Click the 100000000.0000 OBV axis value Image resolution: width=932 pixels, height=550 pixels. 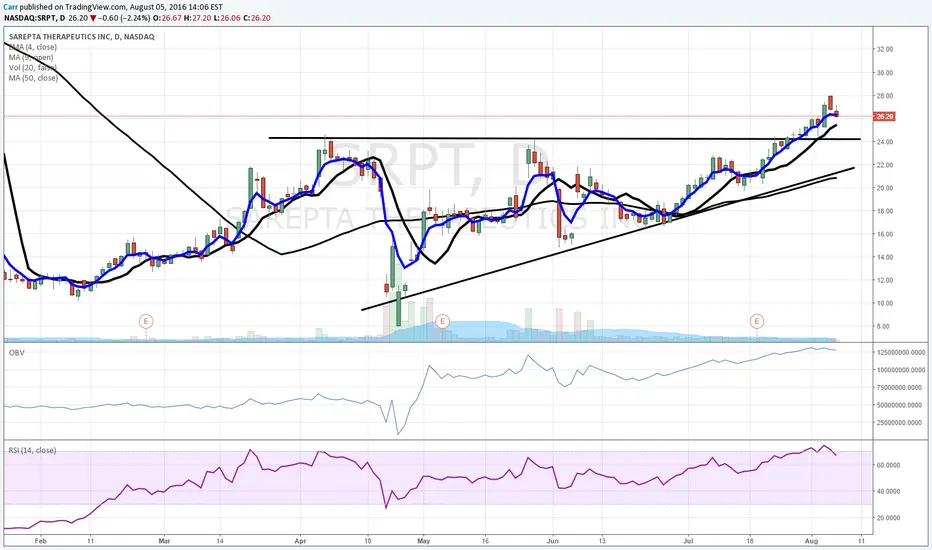click(x=901, y=370)
